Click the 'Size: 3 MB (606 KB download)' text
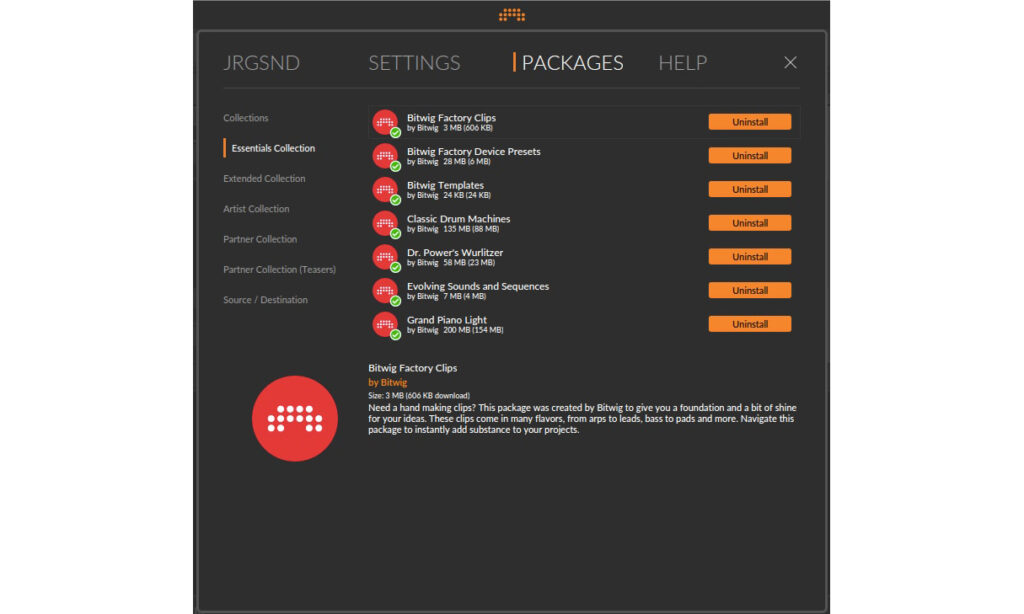The image size is (1024, 614). pos(419,396)
